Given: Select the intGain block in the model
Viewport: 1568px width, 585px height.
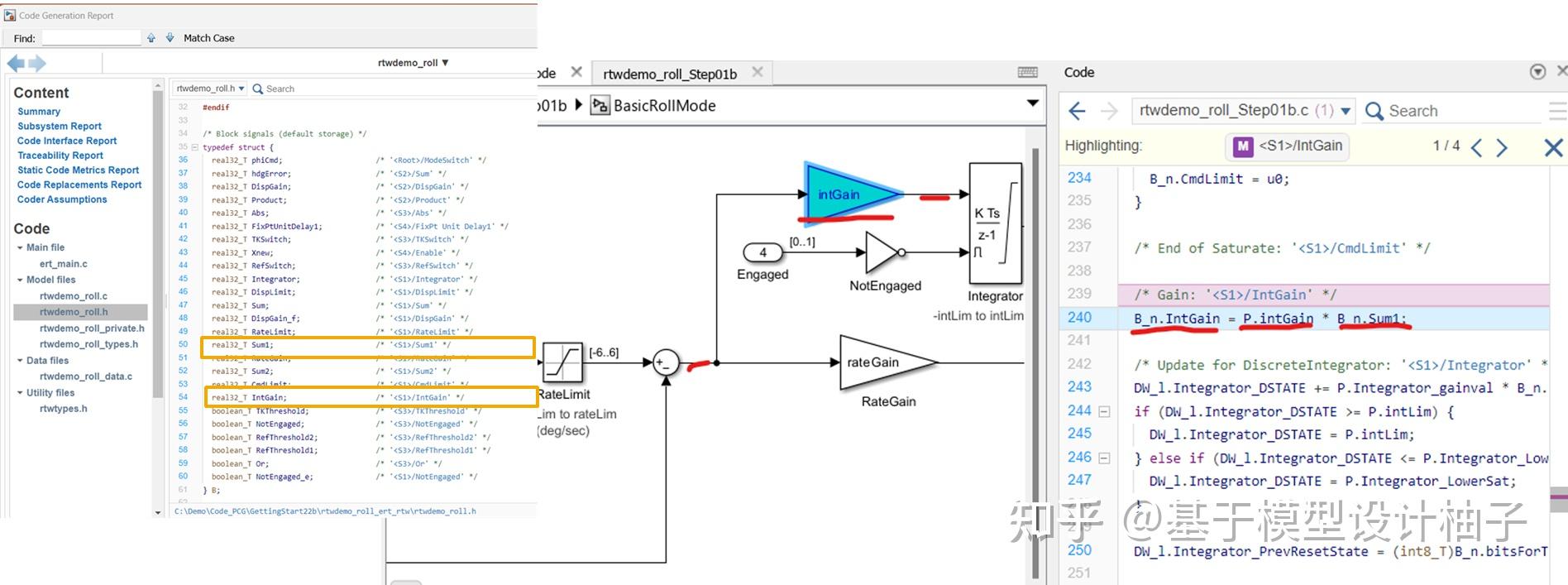Looking at the screenshot, I should (853, 194).
